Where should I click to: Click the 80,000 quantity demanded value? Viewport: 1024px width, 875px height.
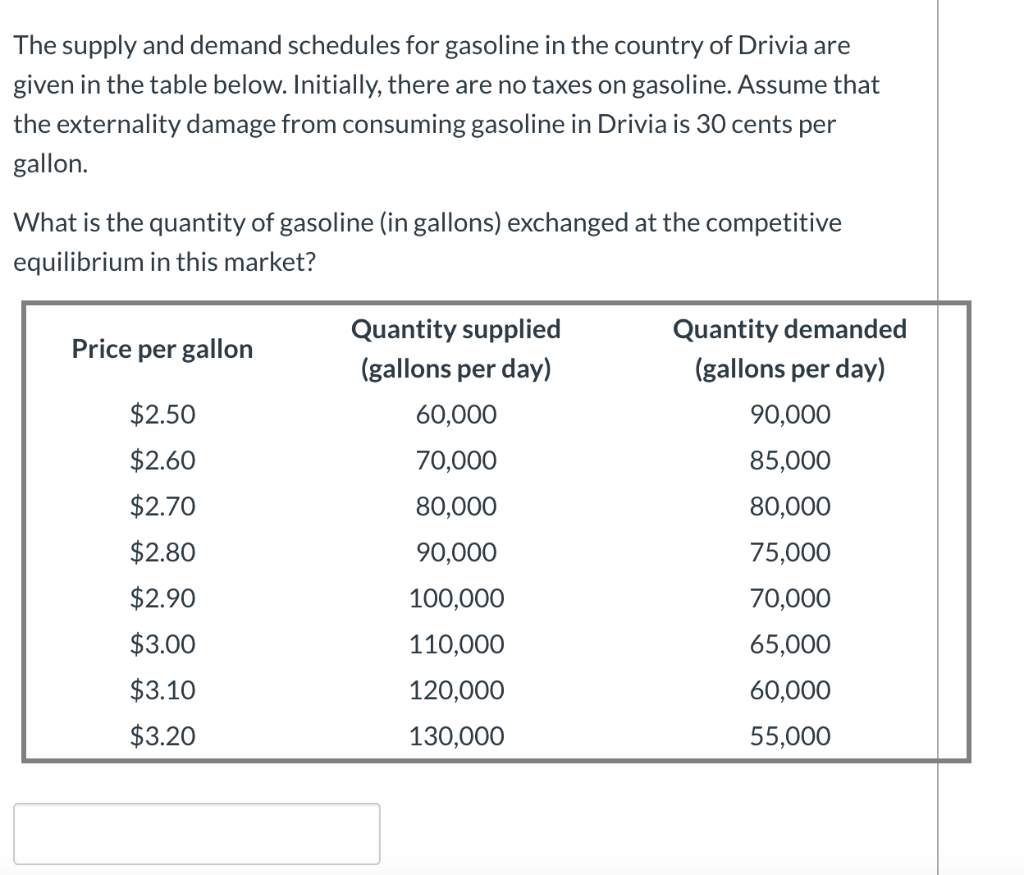[x=789, y=506]
